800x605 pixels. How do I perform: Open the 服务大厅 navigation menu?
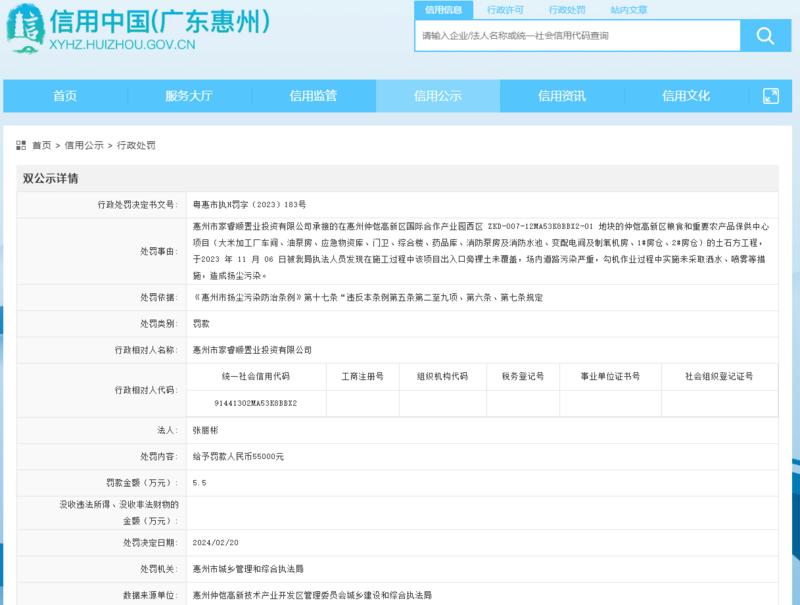click(x=189, y=96)
